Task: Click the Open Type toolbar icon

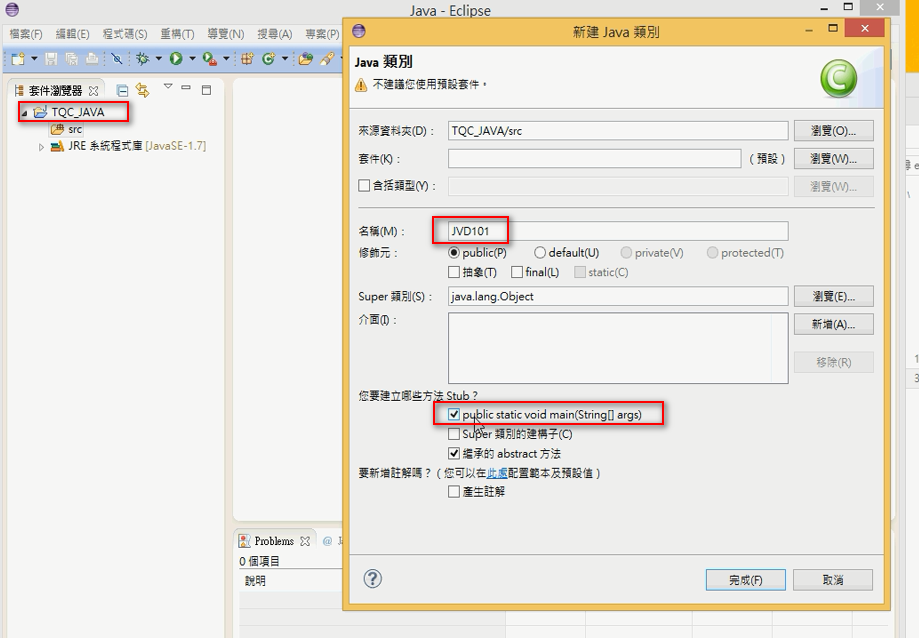Action: tap(305, 59)
